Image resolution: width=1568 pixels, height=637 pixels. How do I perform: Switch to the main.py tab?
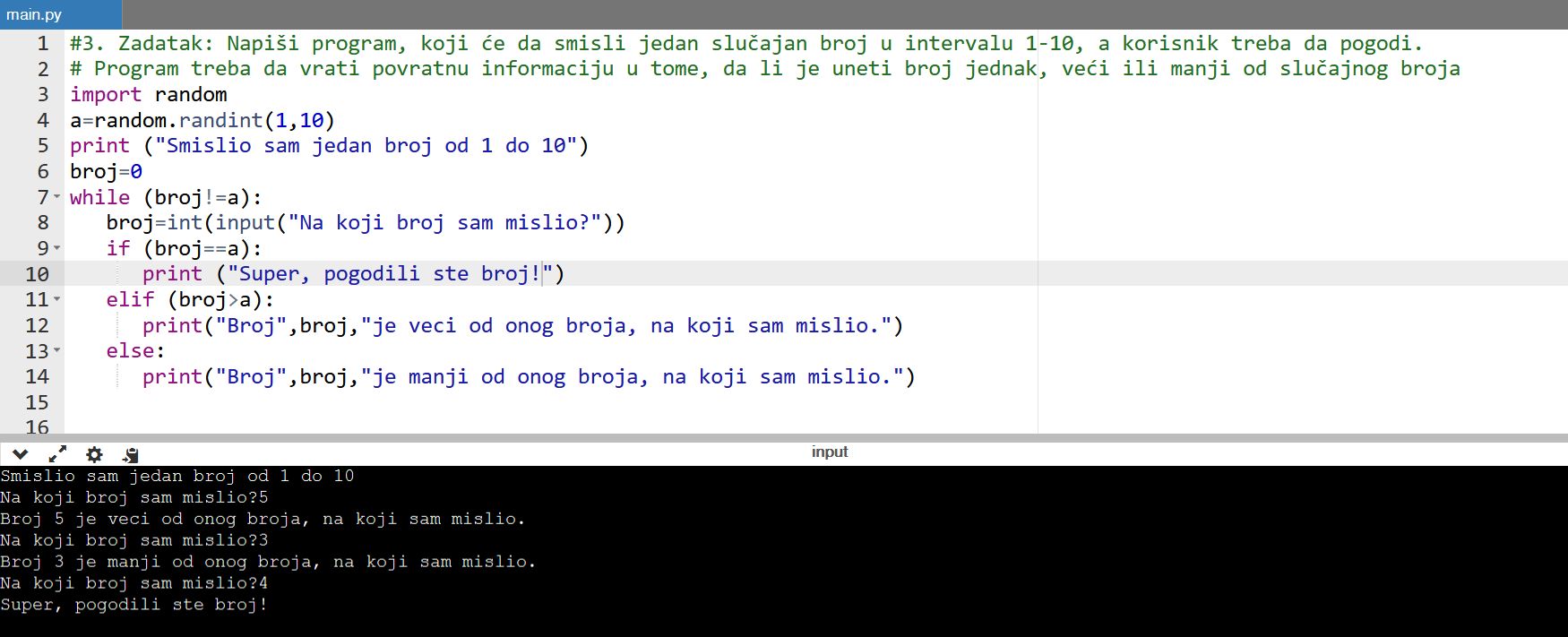[36, 14]
